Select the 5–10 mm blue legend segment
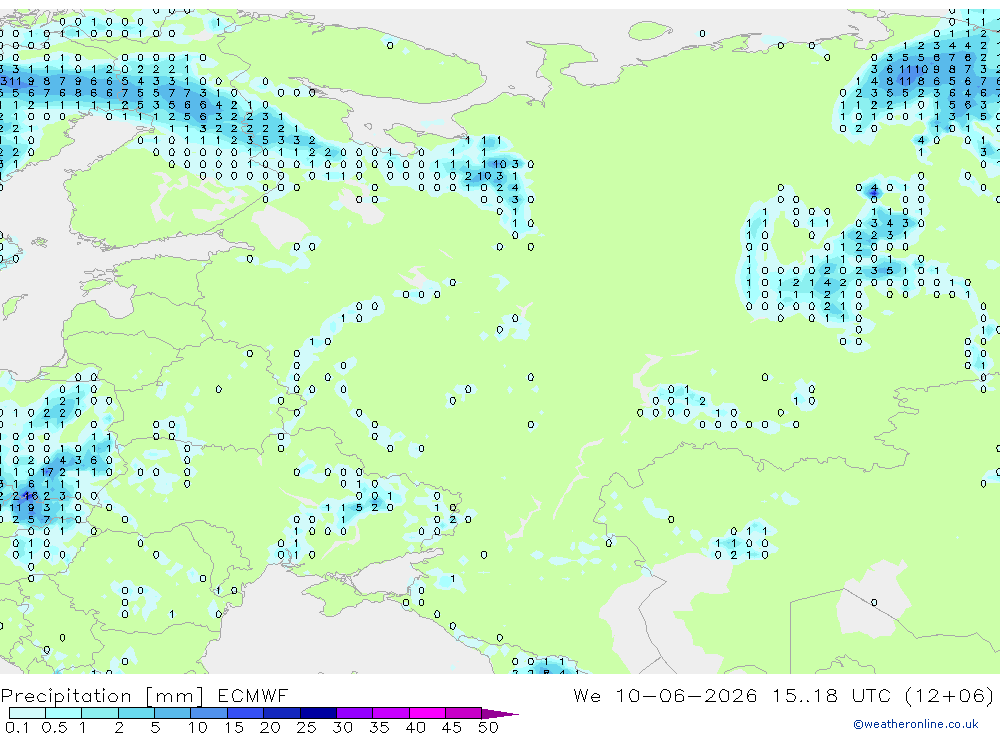This screenshot has height=733, width=1000. click(173, 713)
